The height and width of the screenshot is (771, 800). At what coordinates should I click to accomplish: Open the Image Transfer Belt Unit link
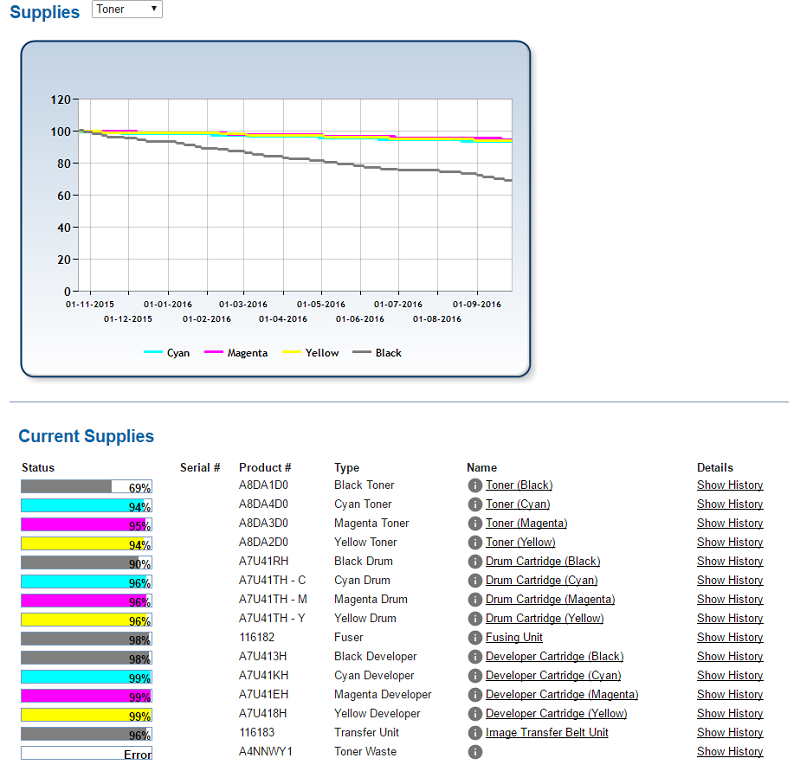(546, 732)
